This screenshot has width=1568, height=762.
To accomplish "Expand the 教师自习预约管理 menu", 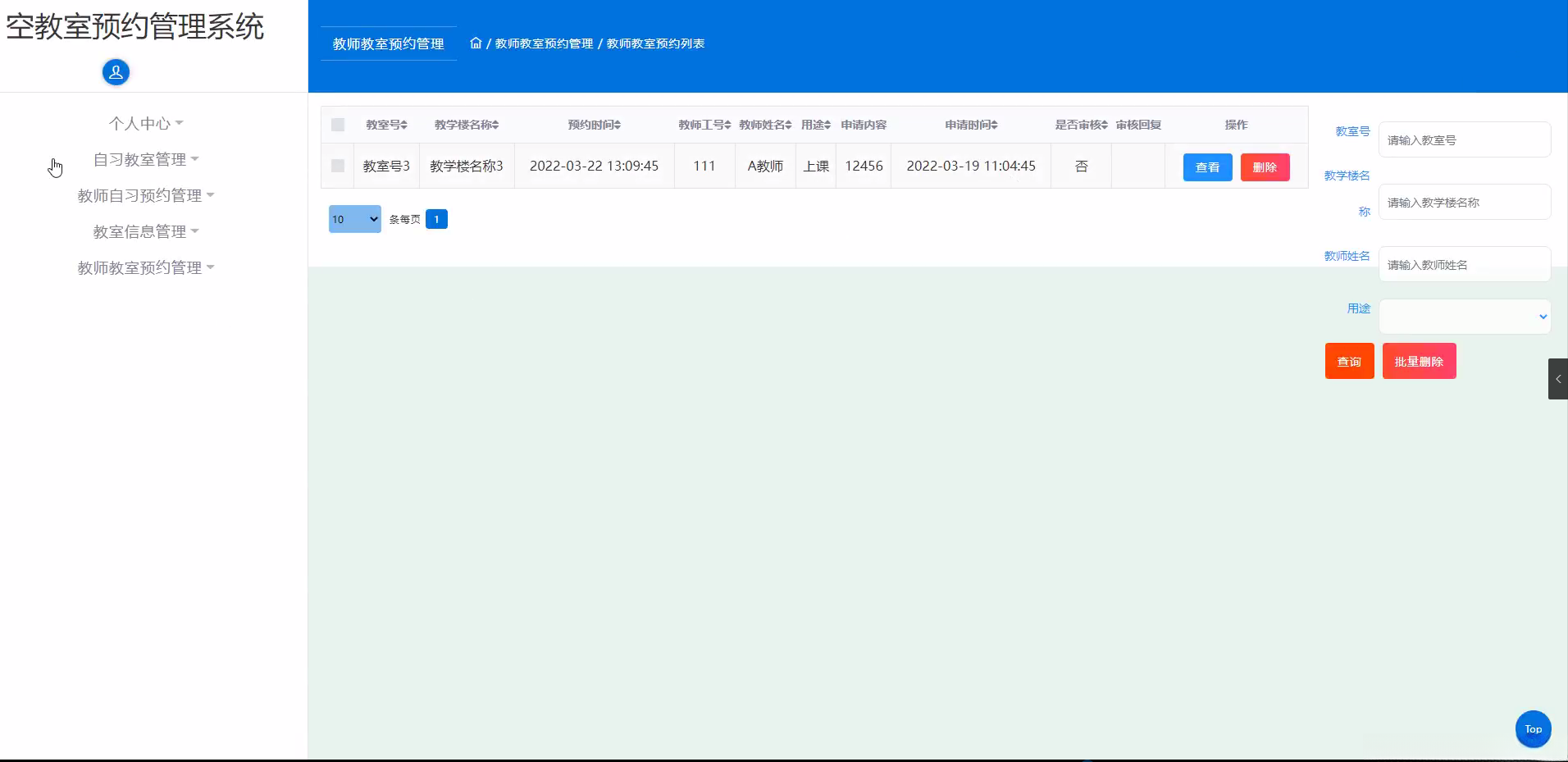I will (x=146, y=195).
